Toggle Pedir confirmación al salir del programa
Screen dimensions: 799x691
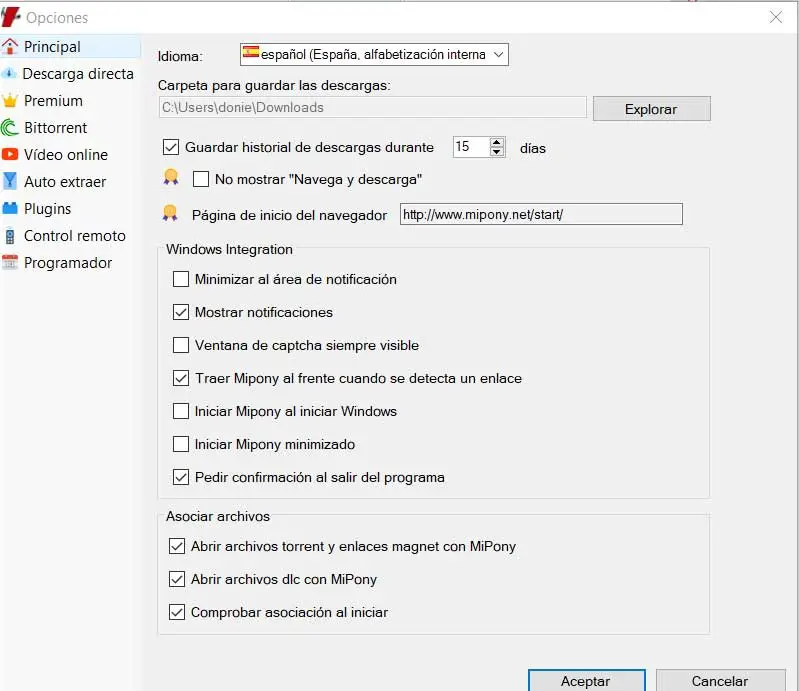(181, 477)
